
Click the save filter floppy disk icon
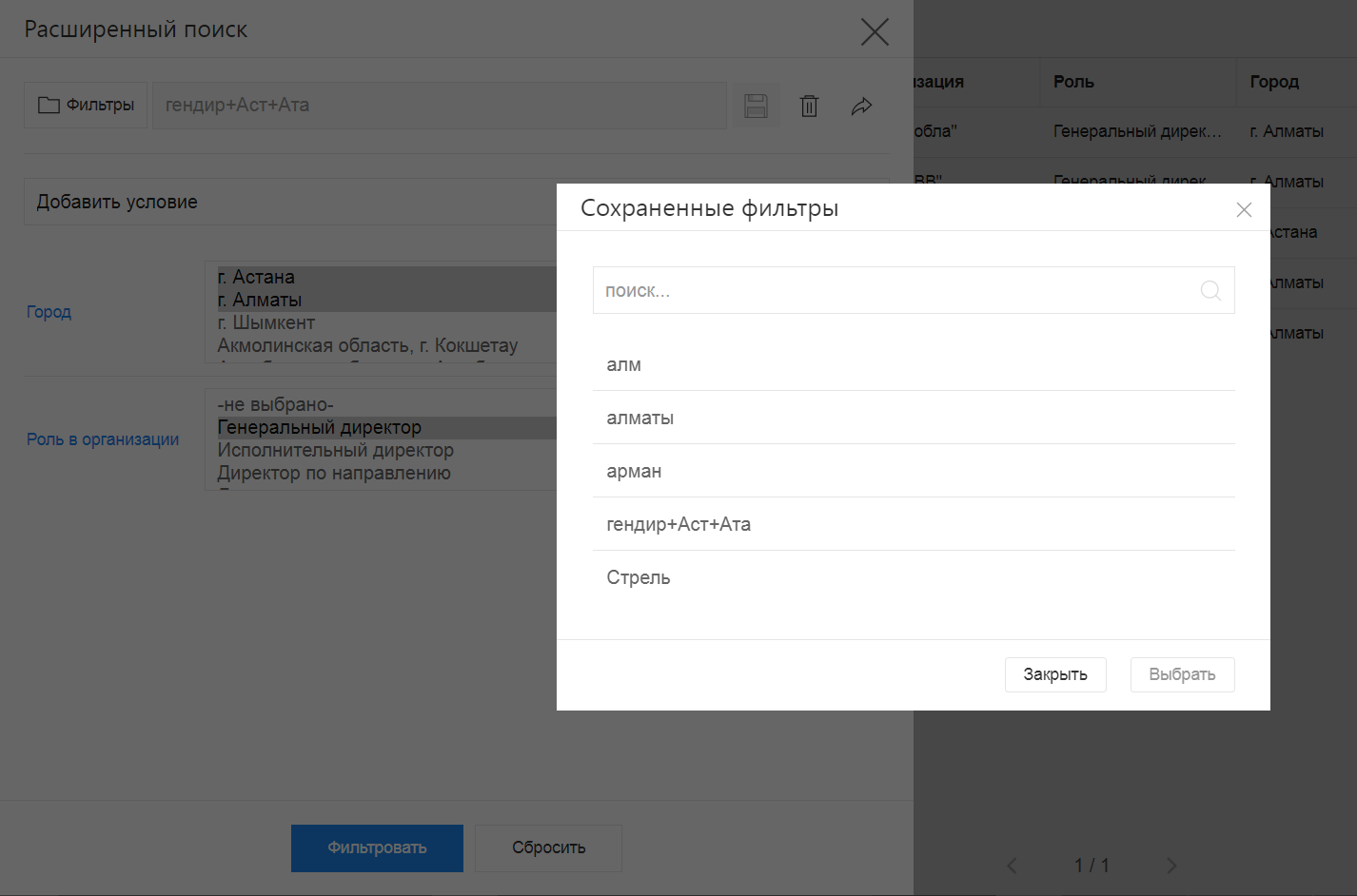point(756,106)
